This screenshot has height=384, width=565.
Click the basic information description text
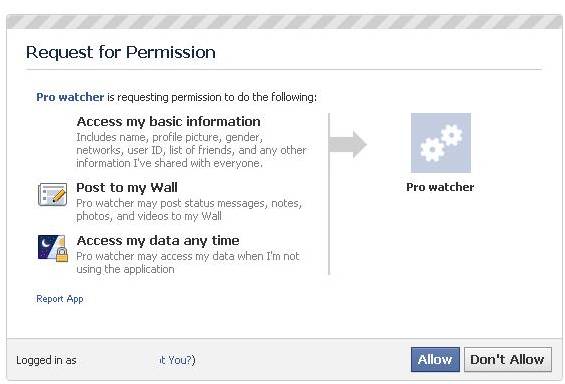[x=191, y=150]
